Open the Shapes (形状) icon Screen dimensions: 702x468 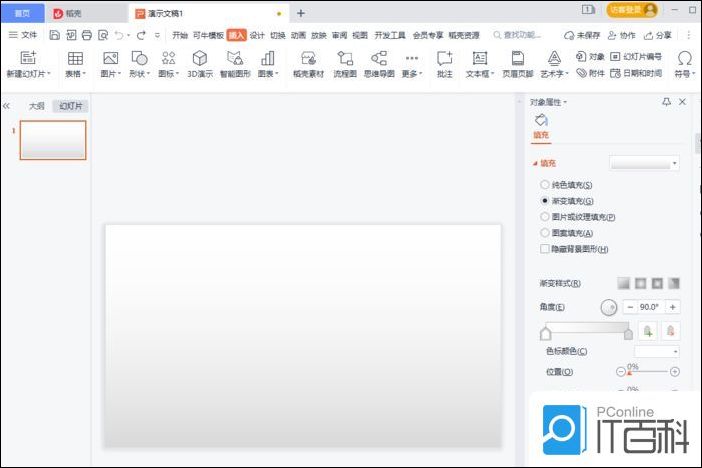pyautogui.click(x=139, y=58)
